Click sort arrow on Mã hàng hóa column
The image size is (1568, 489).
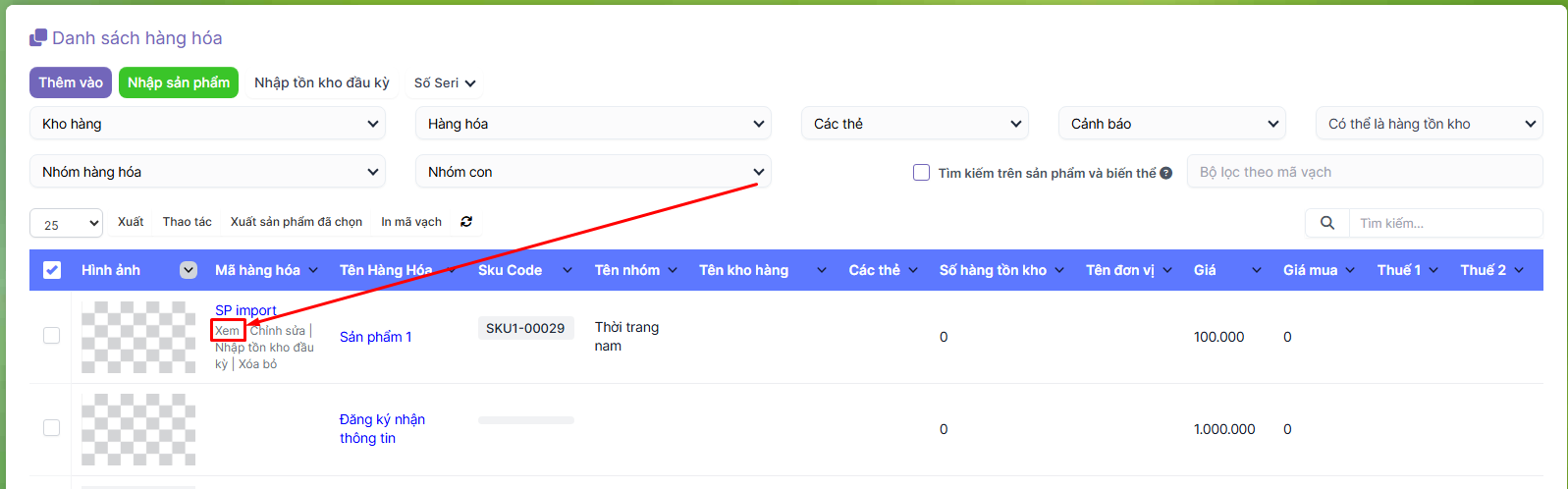tap(313, 270)
